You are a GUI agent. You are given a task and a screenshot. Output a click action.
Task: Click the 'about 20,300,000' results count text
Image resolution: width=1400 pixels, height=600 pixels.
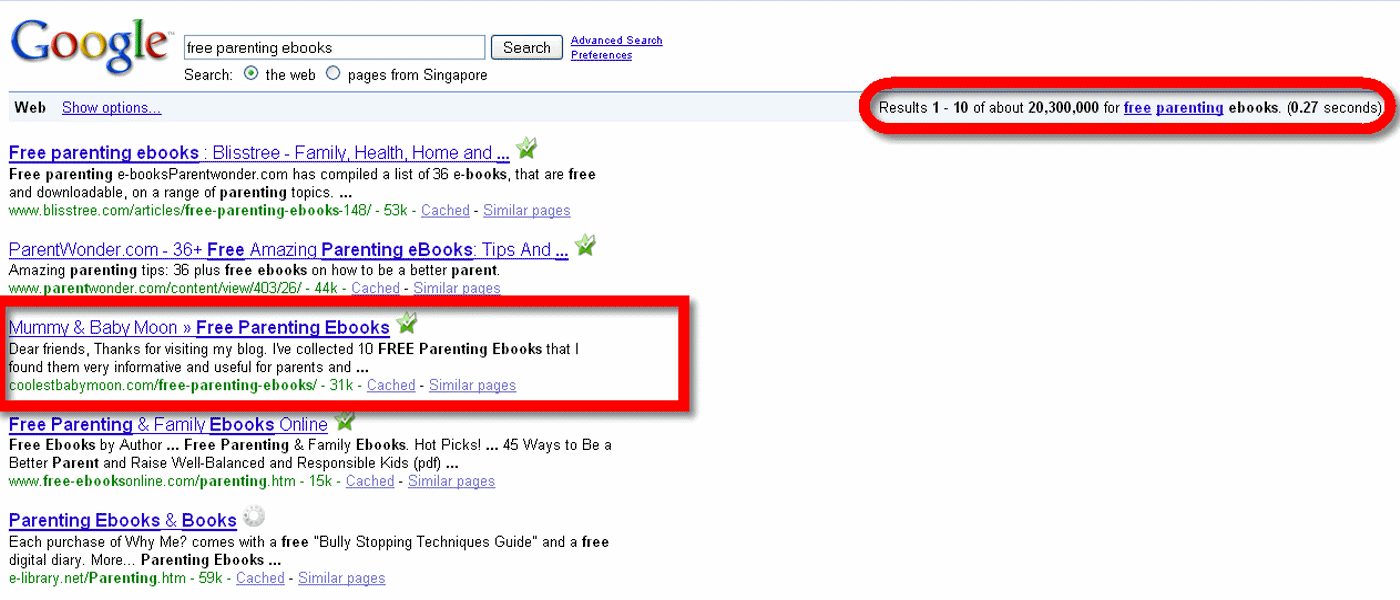(1045, 108)
